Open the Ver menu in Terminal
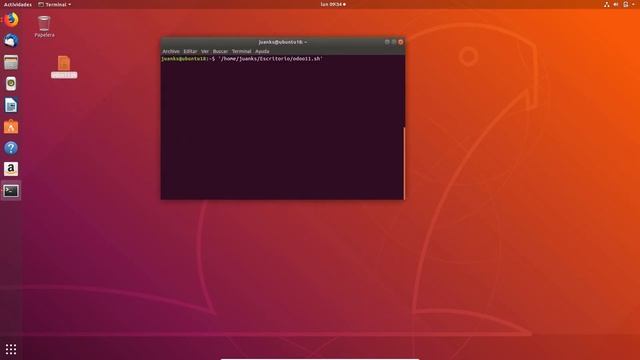640x360 pixels. [205, 51]
